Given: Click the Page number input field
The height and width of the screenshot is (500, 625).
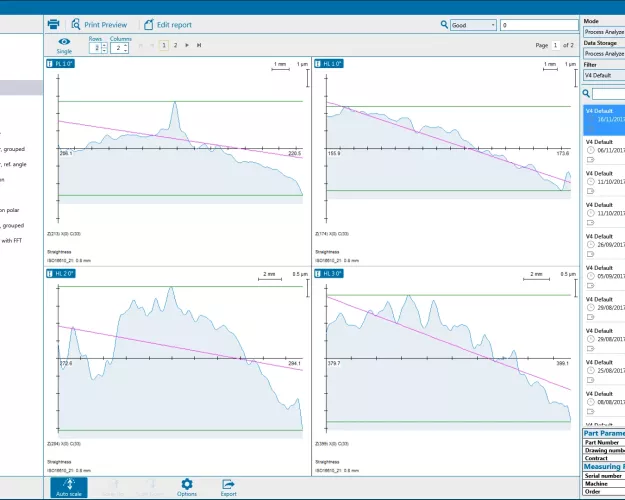Looking at the screenshot, I should tap(555, 45).
